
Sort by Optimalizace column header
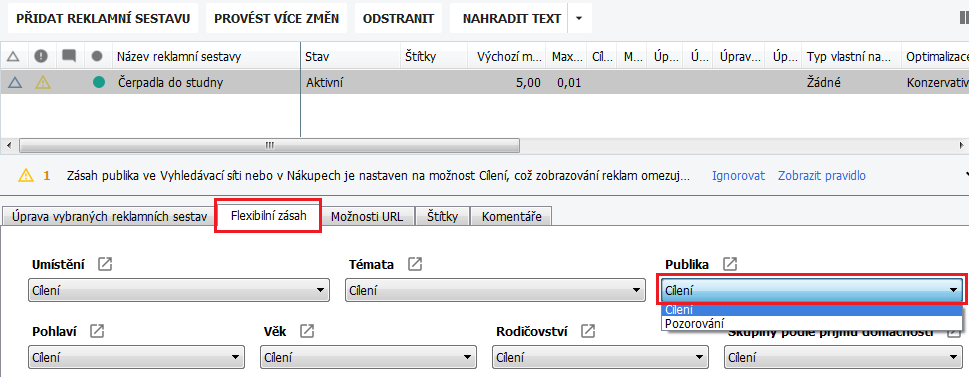point(935,57)
